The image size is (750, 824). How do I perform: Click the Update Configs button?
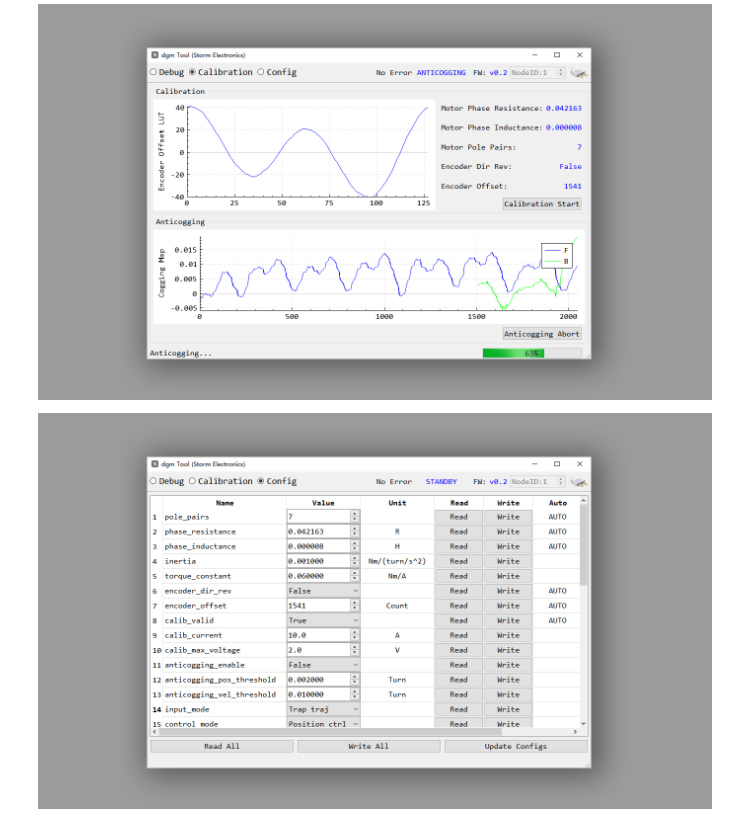516,746
